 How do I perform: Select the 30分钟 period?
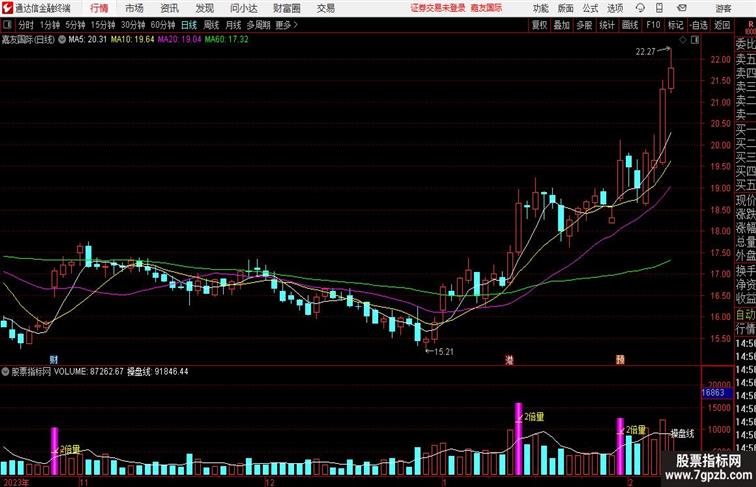(133, 25)
